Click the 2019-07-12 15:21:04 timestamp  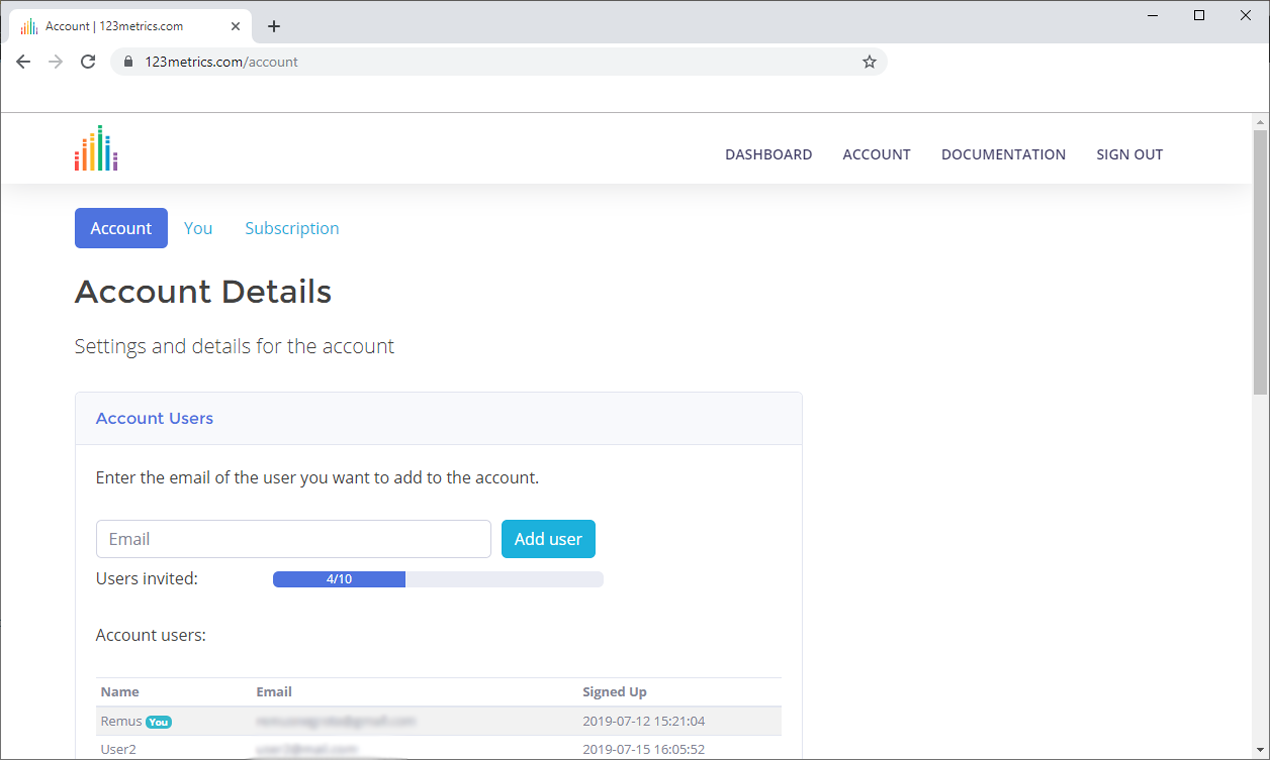point(644,721)
